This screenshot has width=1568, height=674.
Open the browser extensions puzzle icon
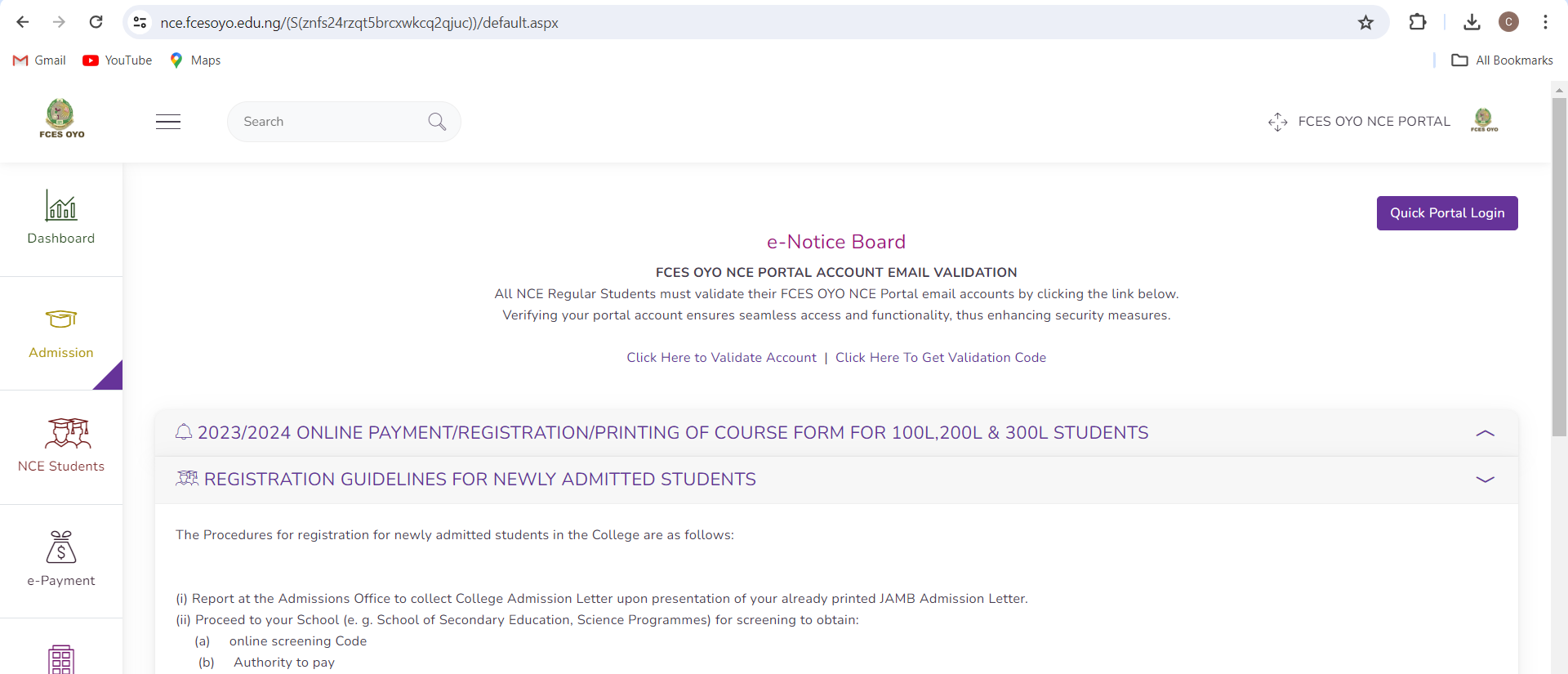tap(1418, 23)
